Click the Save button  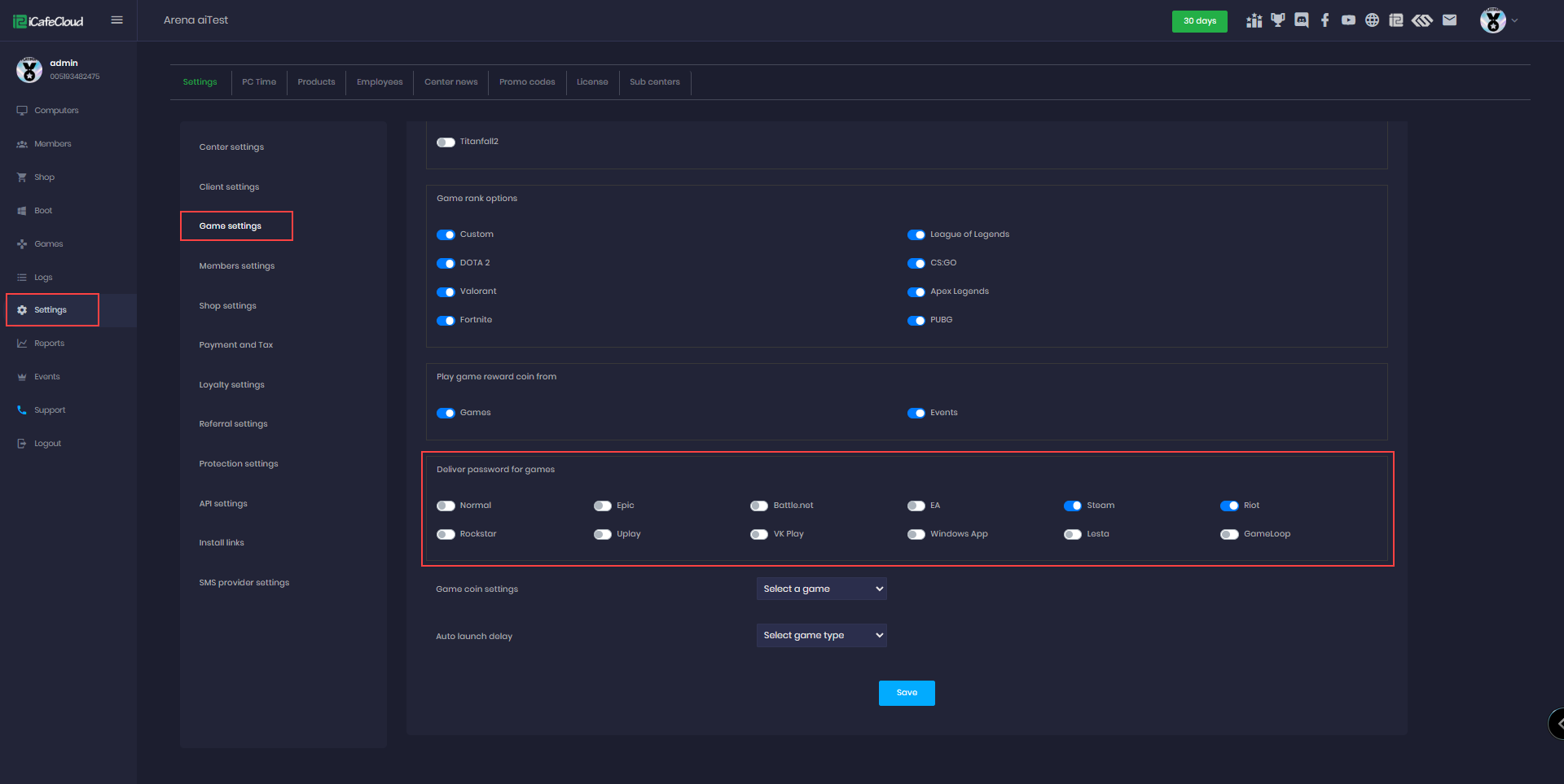pyautogui.click(x=907, y=693)
